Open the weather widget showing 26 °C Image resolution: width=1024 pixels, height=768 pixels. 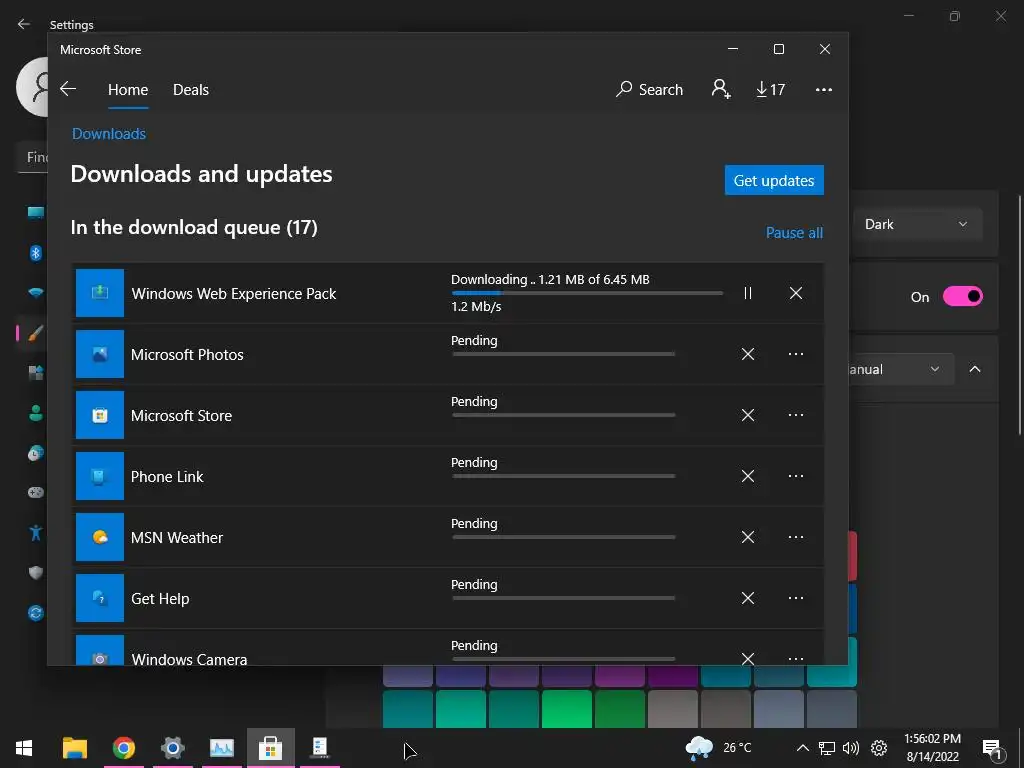tap(718, 748)
